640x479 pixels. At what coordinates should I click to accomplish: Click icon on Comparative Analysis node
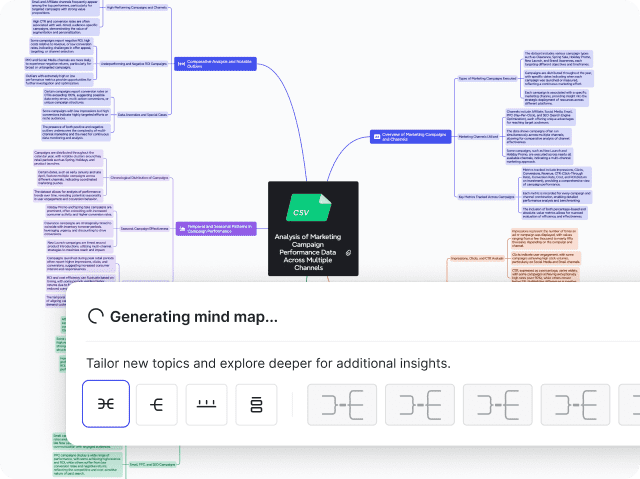click(x=181, y=64)
